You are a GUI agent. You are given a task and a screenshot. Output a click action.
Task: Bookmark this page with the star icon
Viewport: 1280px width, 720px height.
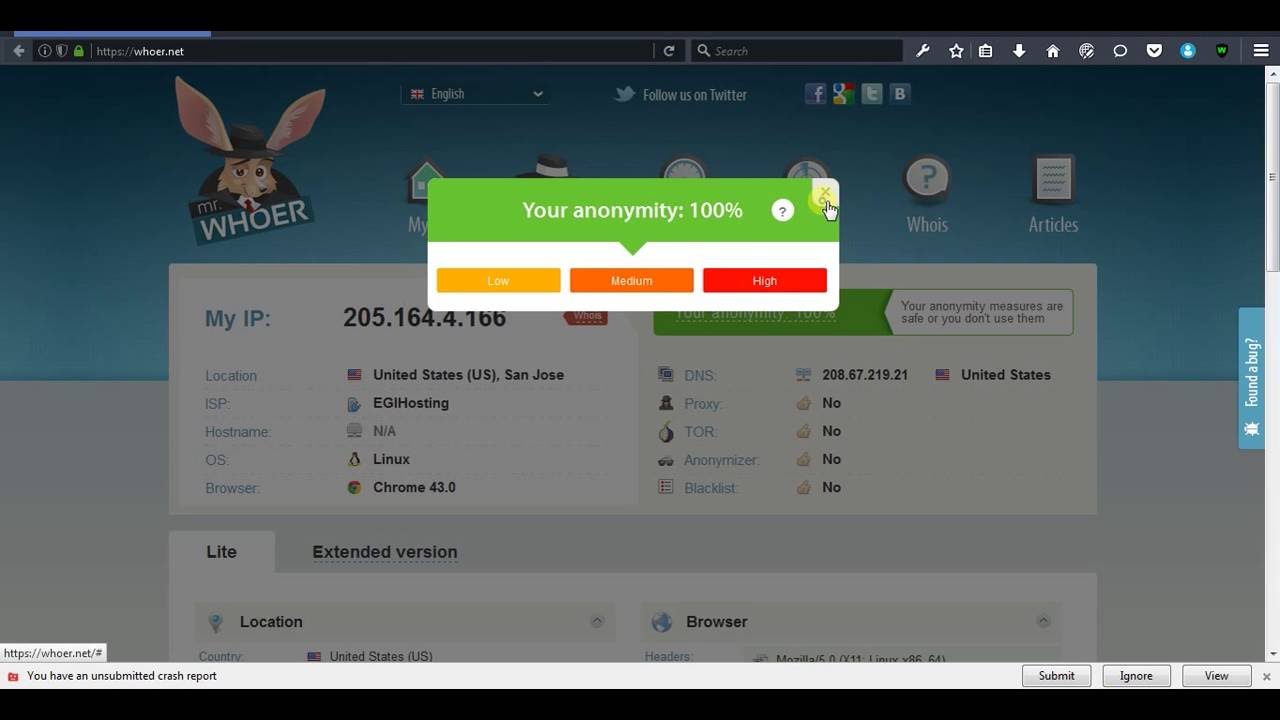point(956,51)
